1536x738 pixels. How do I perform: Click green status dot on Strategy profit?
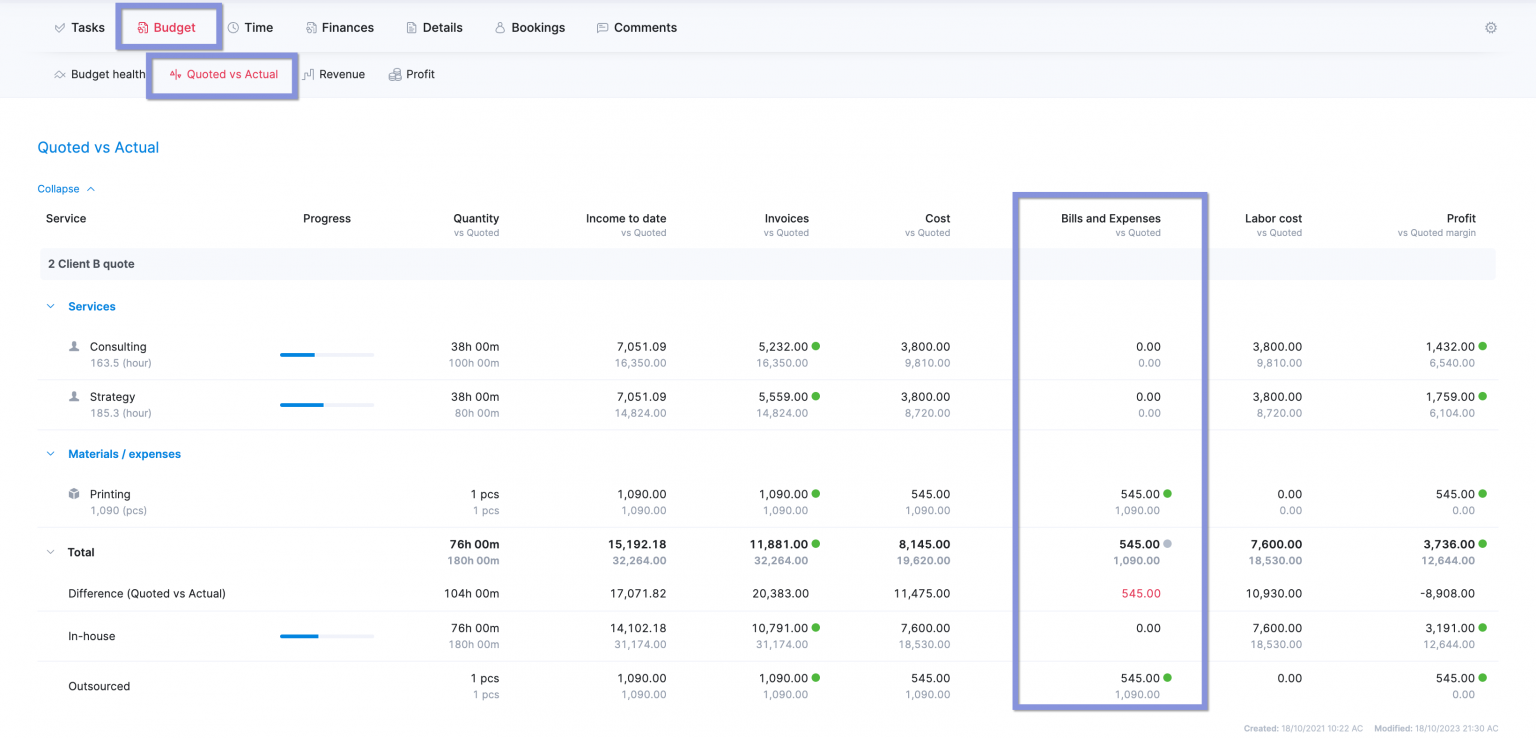(1482, 396)
